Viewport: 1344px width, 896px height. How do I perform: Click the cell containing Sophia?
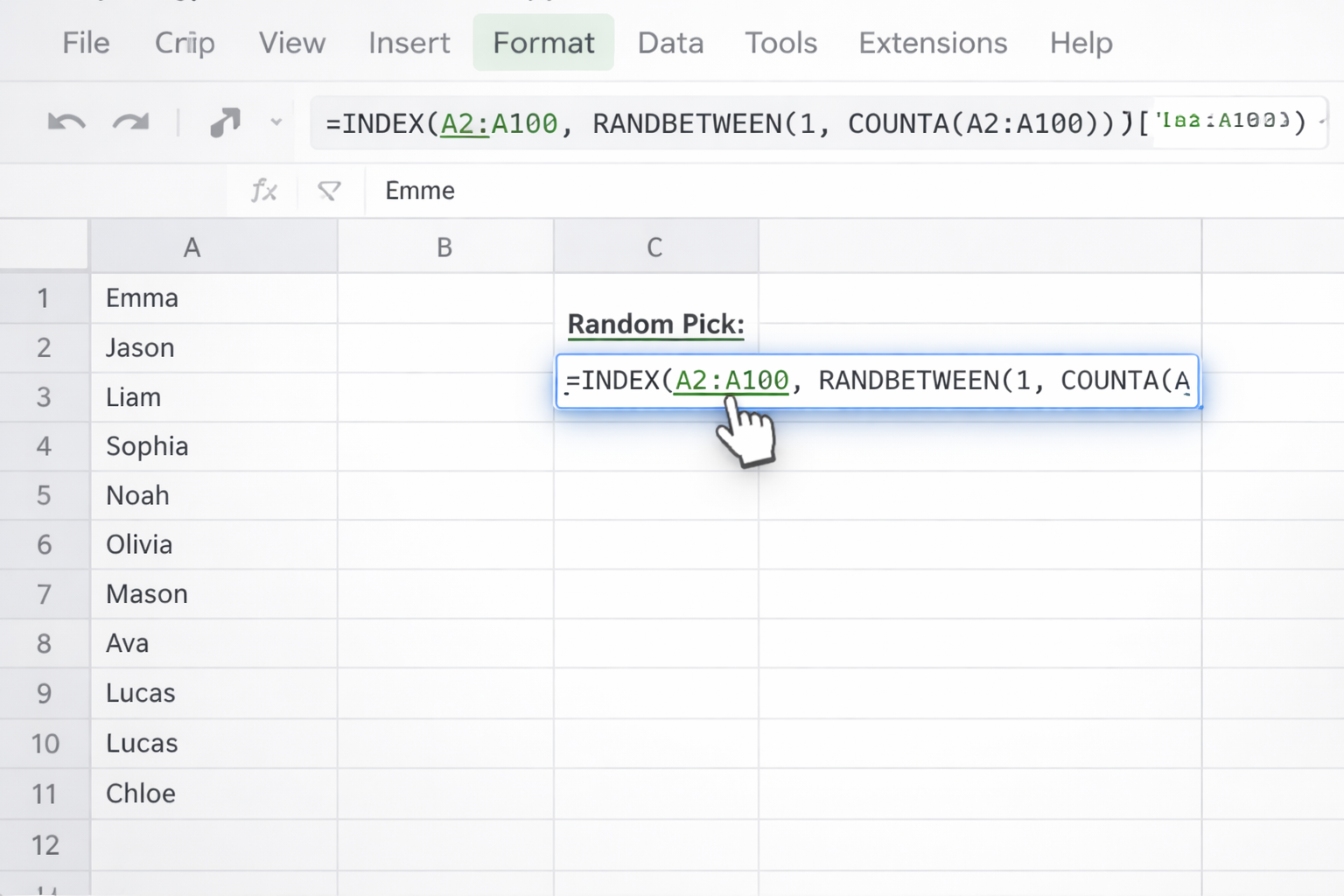point(213,446)
